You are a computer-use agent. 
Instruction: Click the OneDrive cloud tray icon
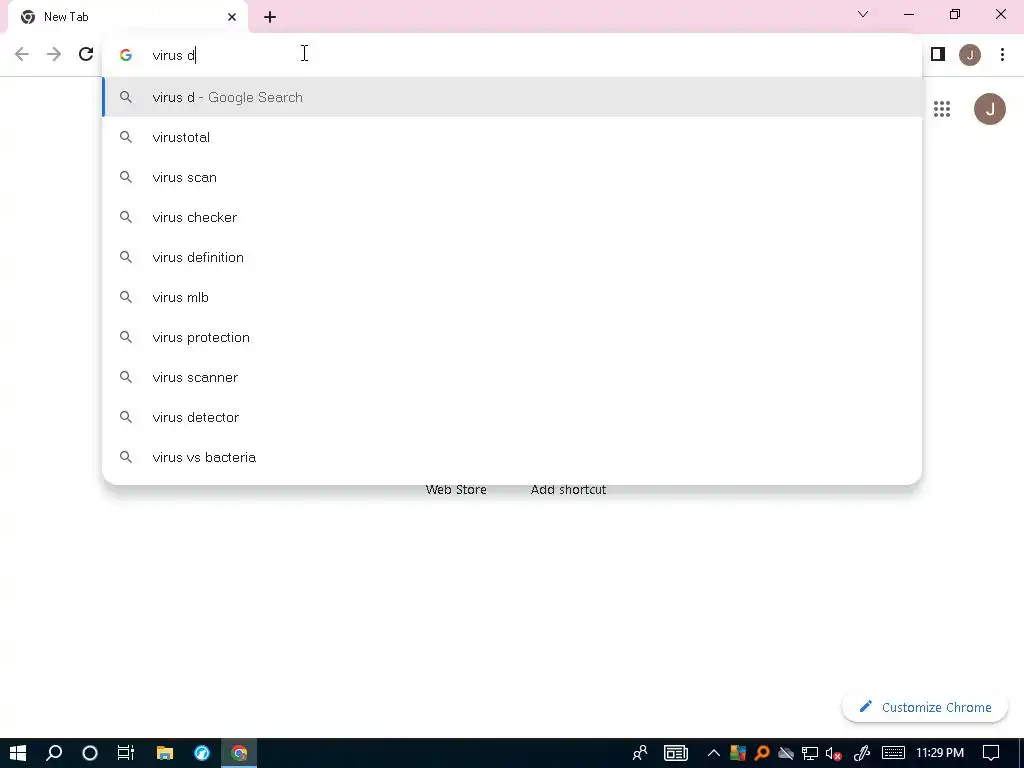[x=786, y=753]
